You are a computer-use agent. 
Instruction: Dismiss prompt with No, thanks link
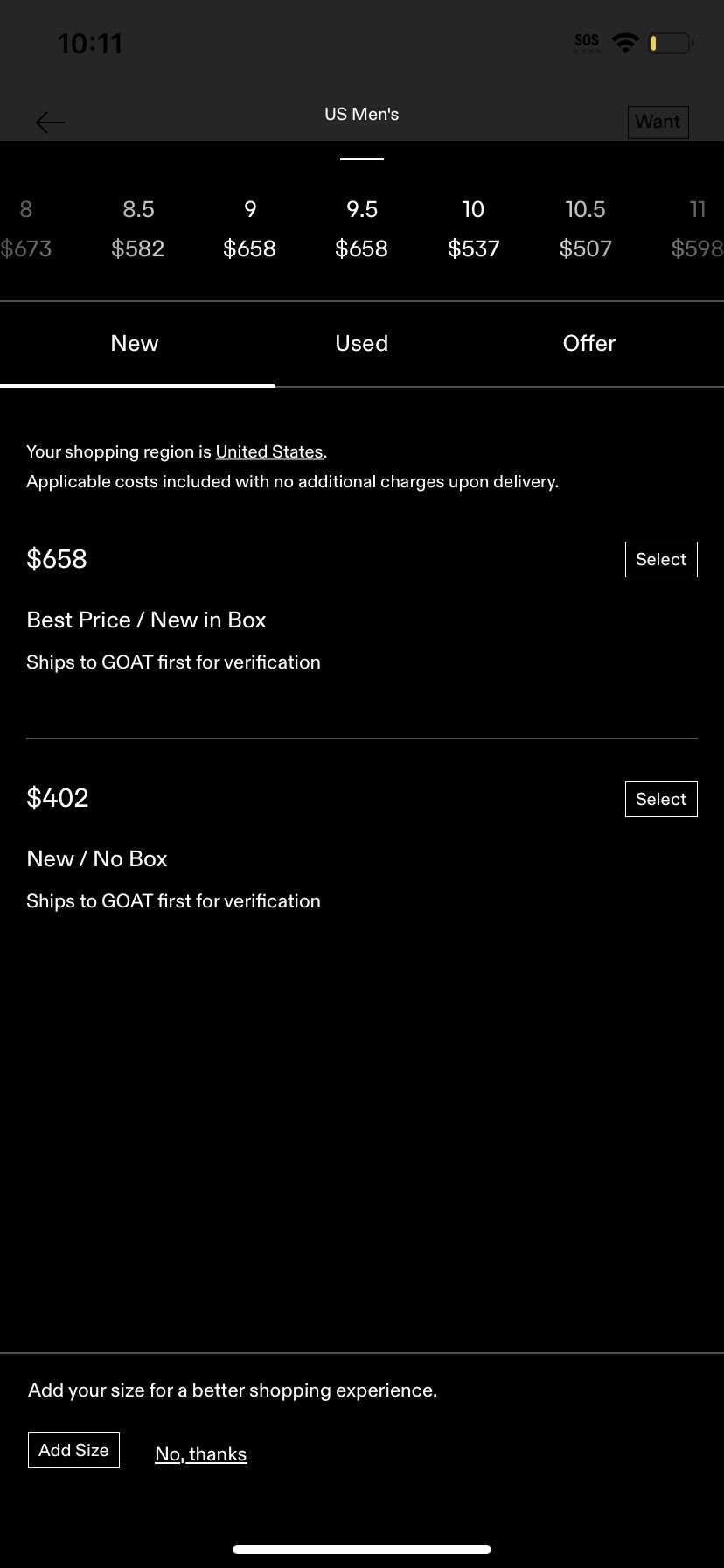coord(201,1454)
